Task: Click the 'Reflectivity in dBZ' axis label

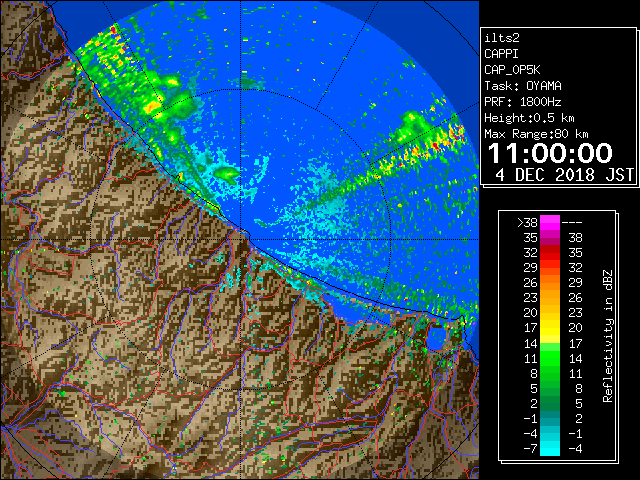Action: [608, 336]
